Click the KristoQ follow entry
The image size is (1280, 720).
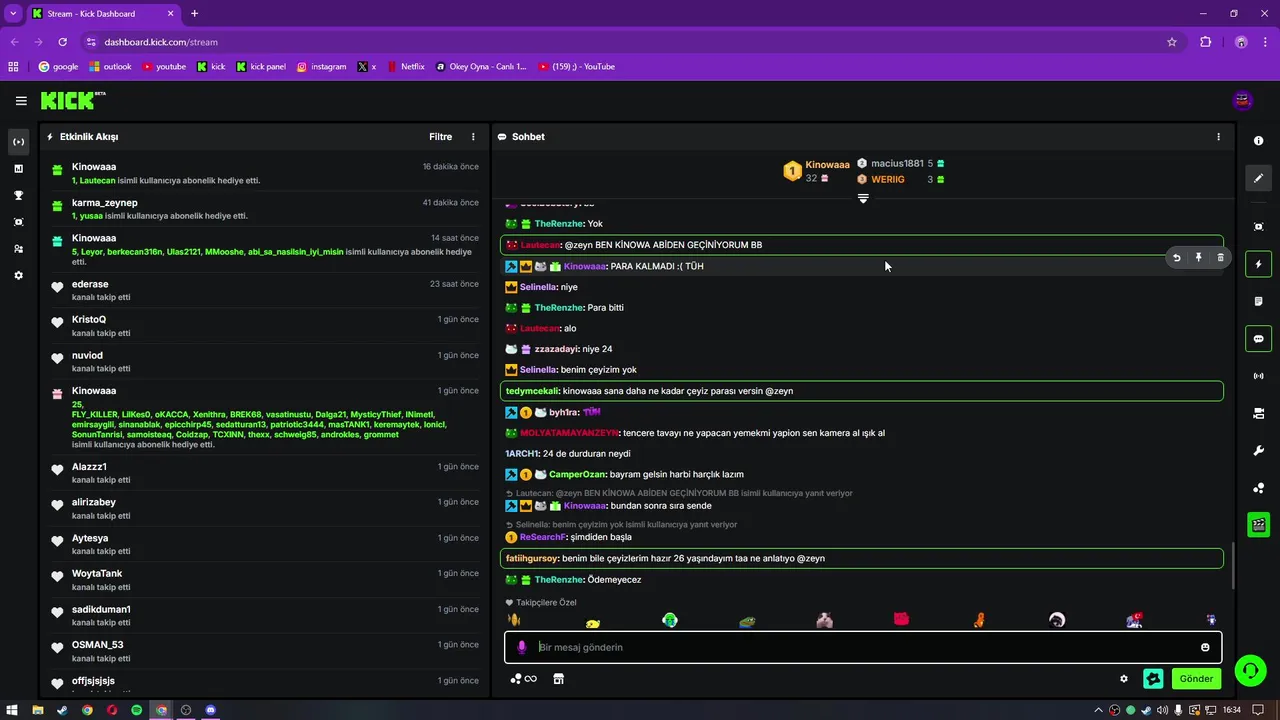click(x=265, y=326)
